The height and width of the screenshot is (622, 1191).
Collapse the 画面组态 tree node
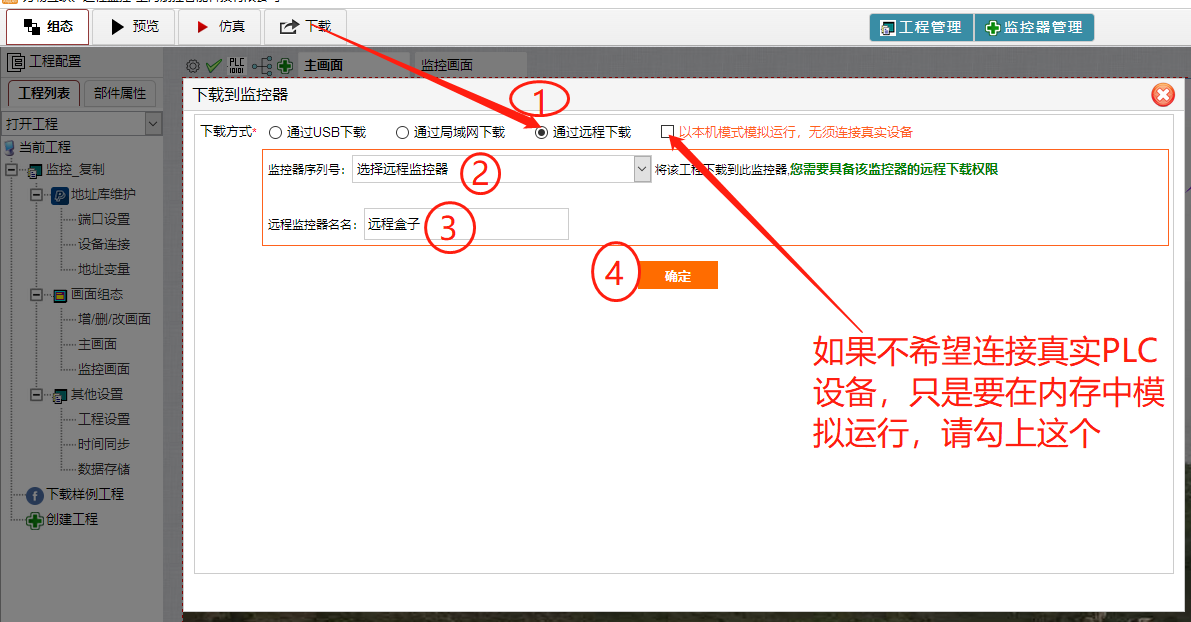pyautogui.click(x=35, y=295)
